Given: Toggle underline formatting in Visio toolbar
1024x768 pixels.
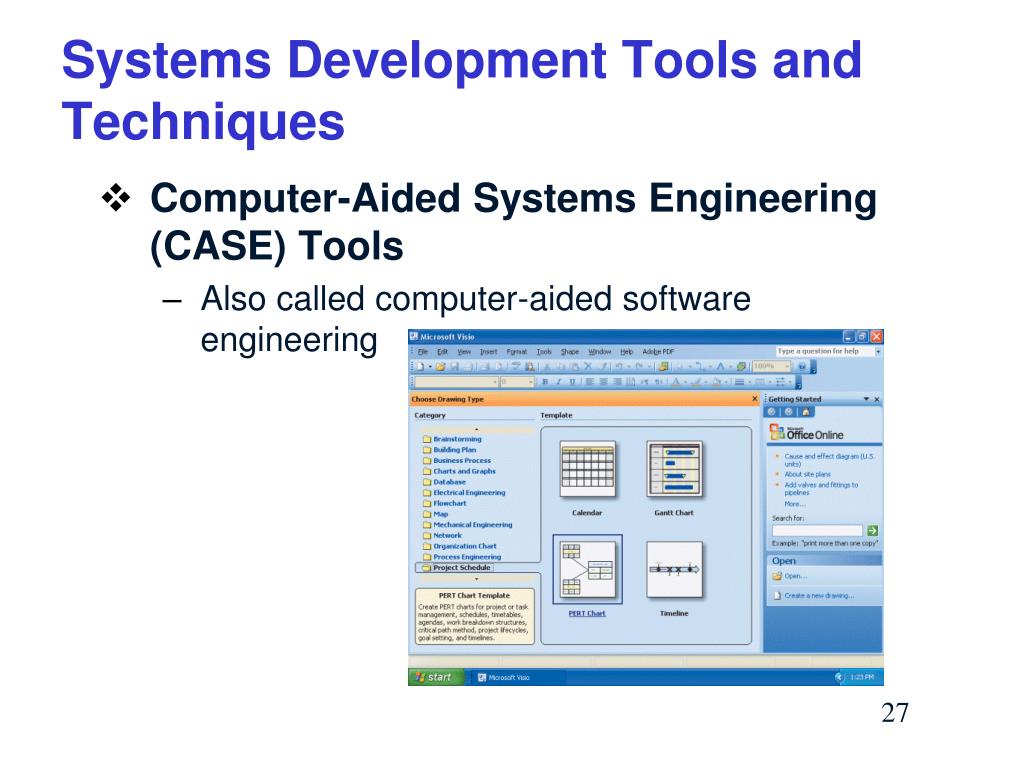Looking at the screenshot, I should pyautogui.click(x=573, y=381).
